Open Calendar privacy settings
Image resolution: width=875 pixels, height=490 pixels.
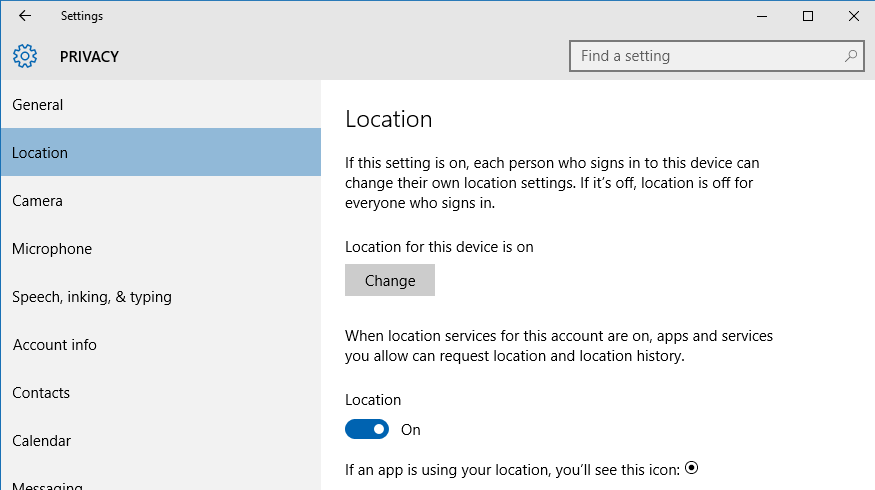point(161,440)
